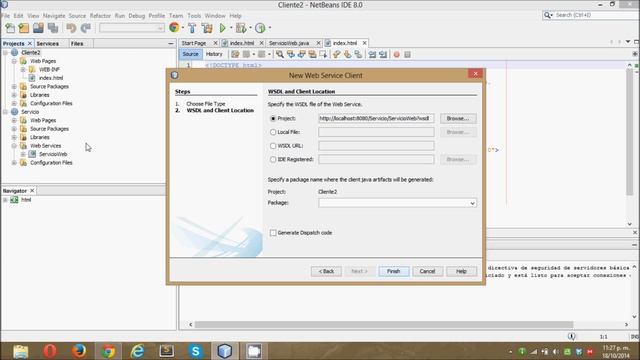Screen dimensions: 640x360
Task: Select the IDE Registered radio button
Action: click(273, 160)
